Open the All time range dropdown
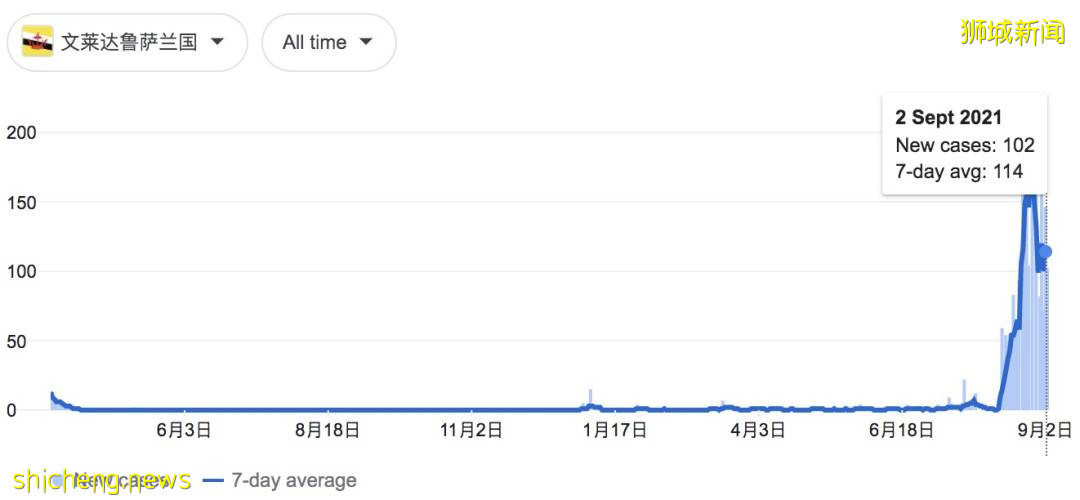This screenshot has height=500, width=1080. point(328,42)
